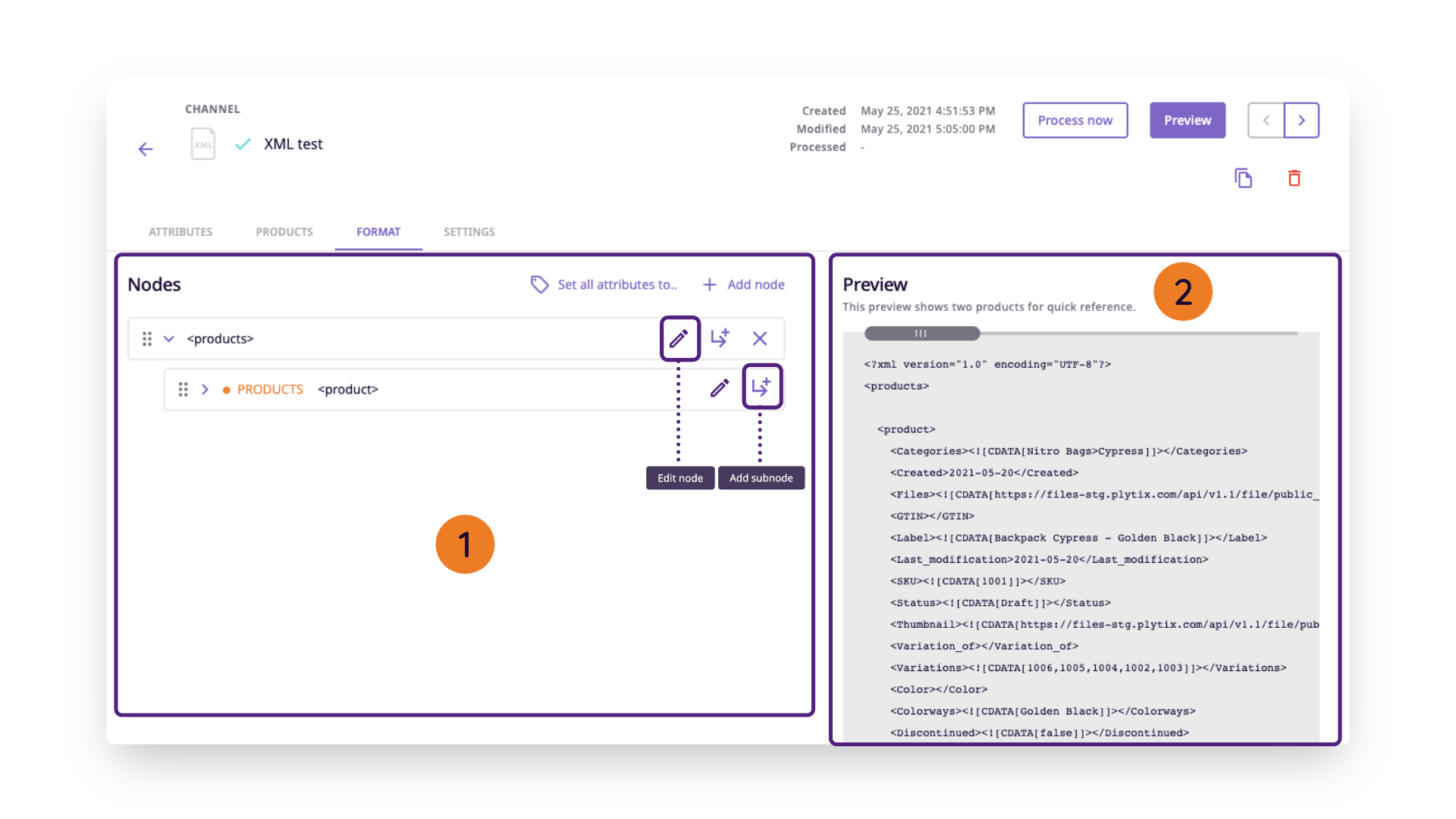Edit the PRODUCTS product subnode

(720, 389)
